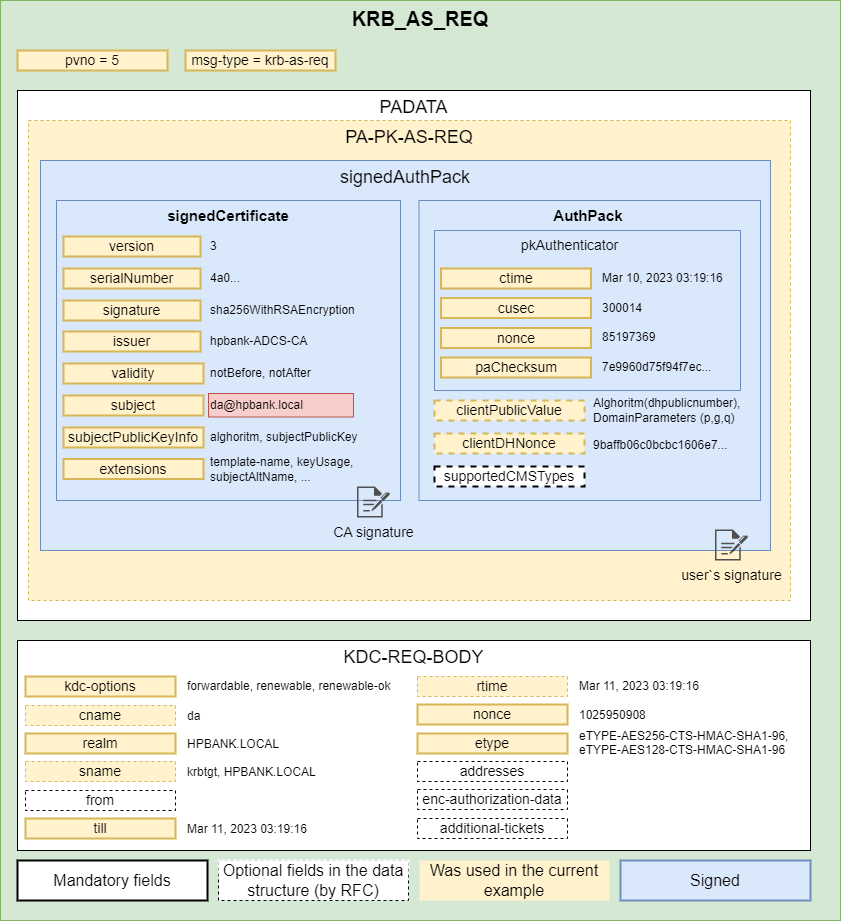
Task: Select the pvno = 5 box
Action: pos(92,60)
